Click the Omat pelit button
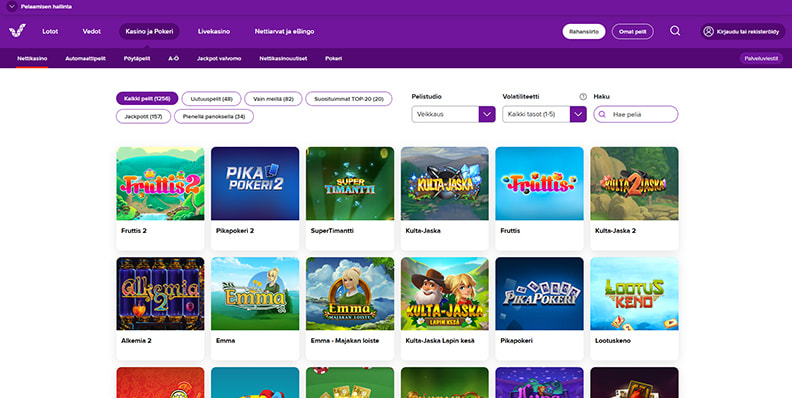The height and width of the screenshot is (398, 792). click(632, 31)
